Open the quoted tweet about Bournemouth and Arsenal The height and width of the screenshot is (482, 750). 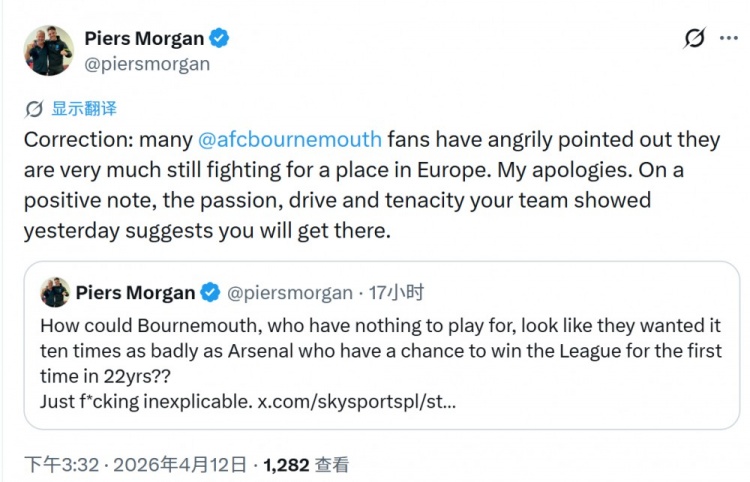point(390,350)
